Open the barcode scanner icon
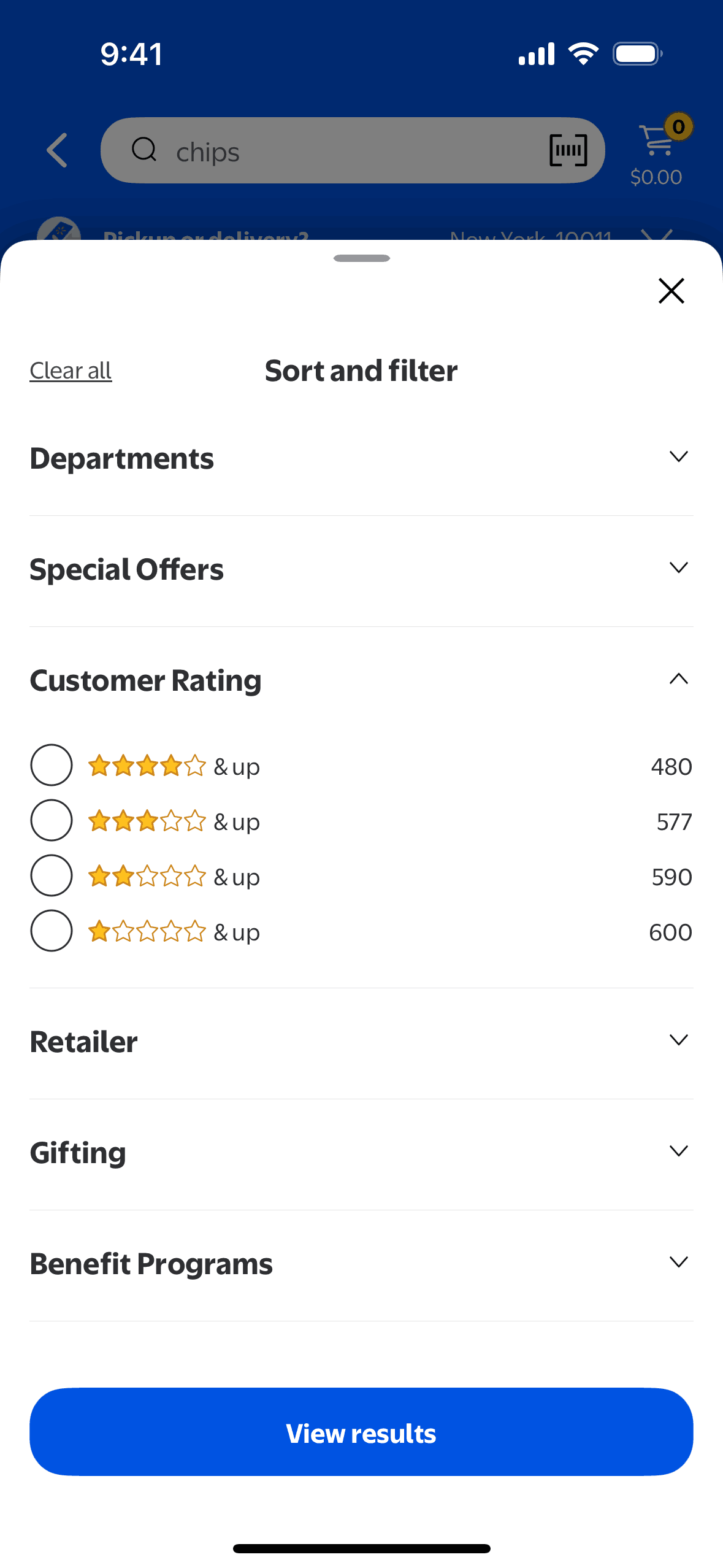723x1568 pixels. pyautogui.click(x=568, y=150)
